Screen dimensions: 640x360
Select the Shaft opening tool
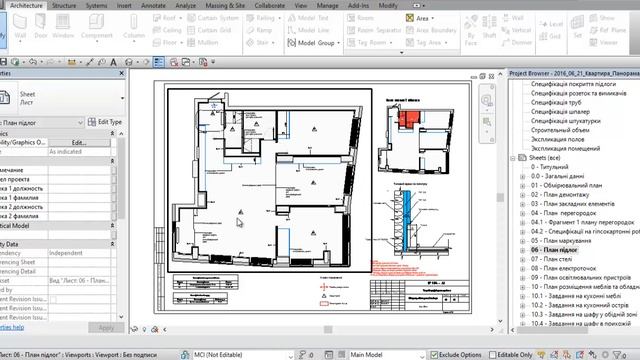click(x=489, y=27)
